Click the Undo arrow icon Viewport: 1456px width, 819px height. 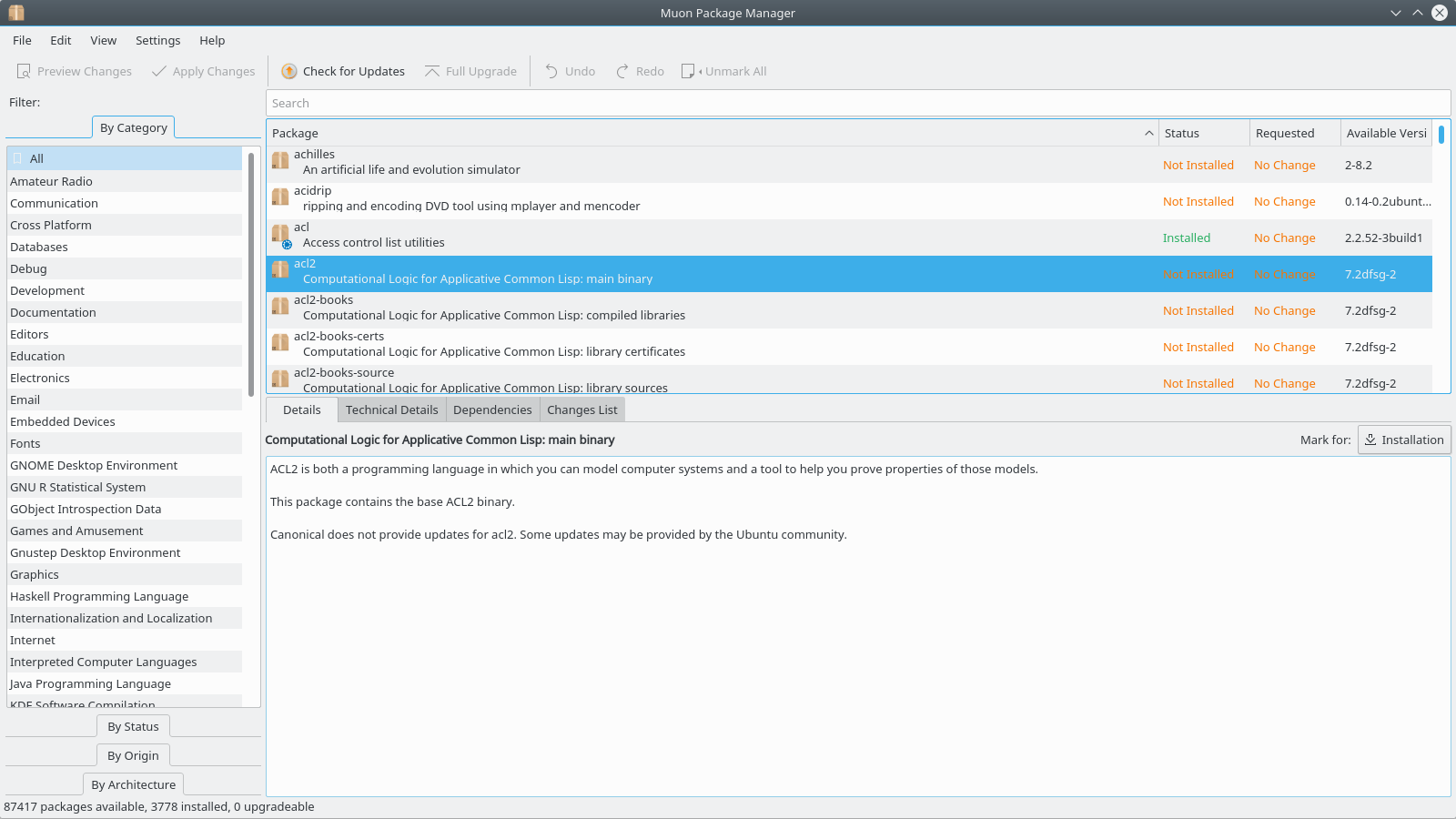click(x=551, y=71)
